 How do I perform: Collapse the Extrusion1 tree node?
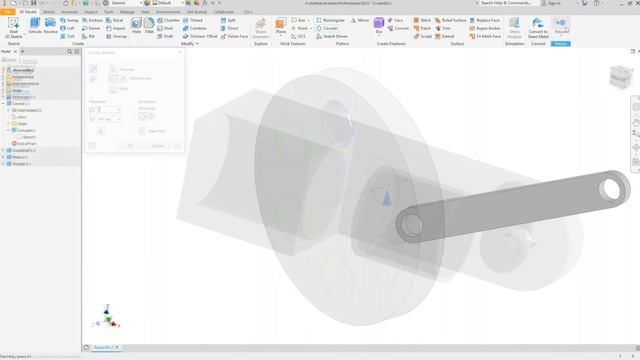[x=8, y=130]
